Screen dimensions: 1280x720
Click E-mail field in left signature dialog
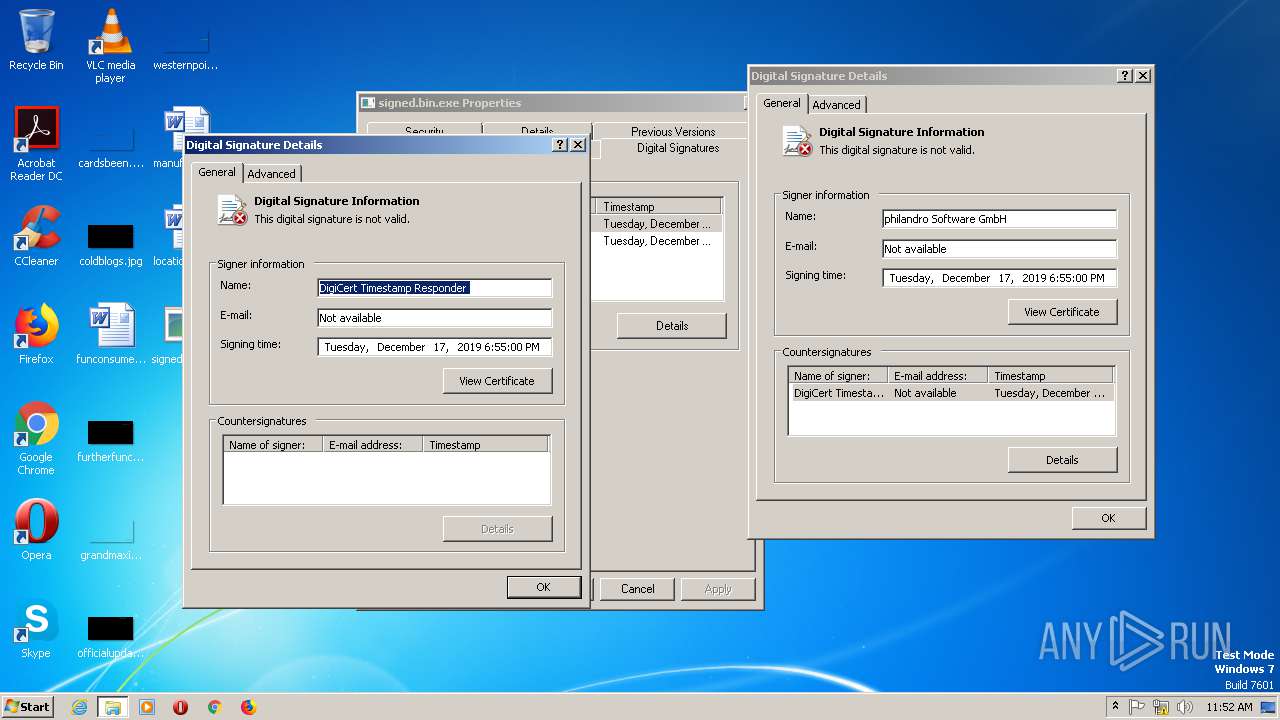(x=435, y=318)
